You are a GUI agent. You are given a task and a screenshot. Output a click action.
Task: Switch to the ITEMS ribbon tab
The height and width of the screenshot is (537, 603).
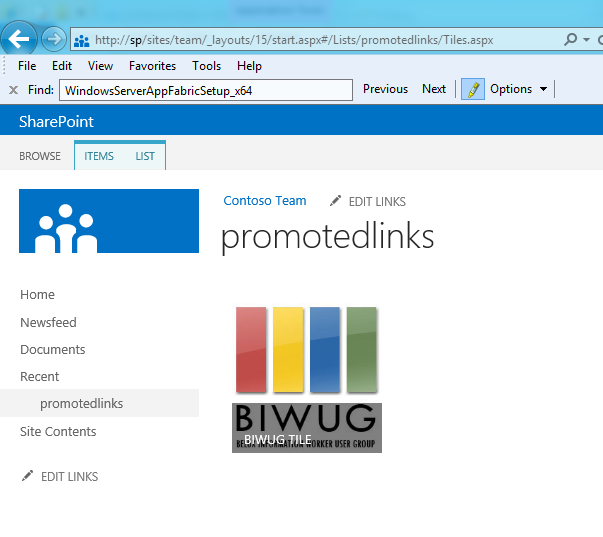pyautogui.click(x=99, y=156)
